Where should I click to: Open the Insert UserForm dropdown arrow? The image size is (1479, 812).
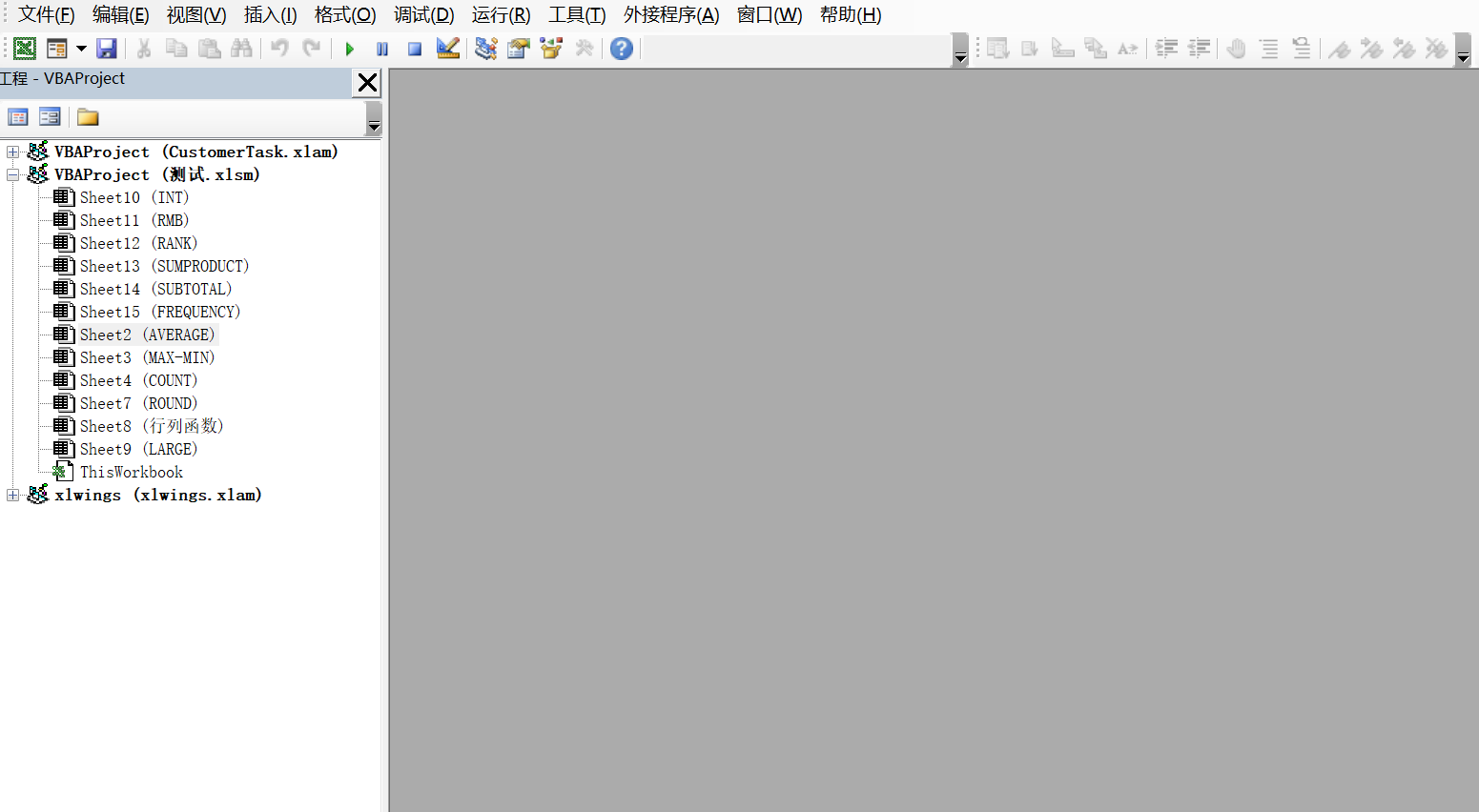(x=81, y=49)
